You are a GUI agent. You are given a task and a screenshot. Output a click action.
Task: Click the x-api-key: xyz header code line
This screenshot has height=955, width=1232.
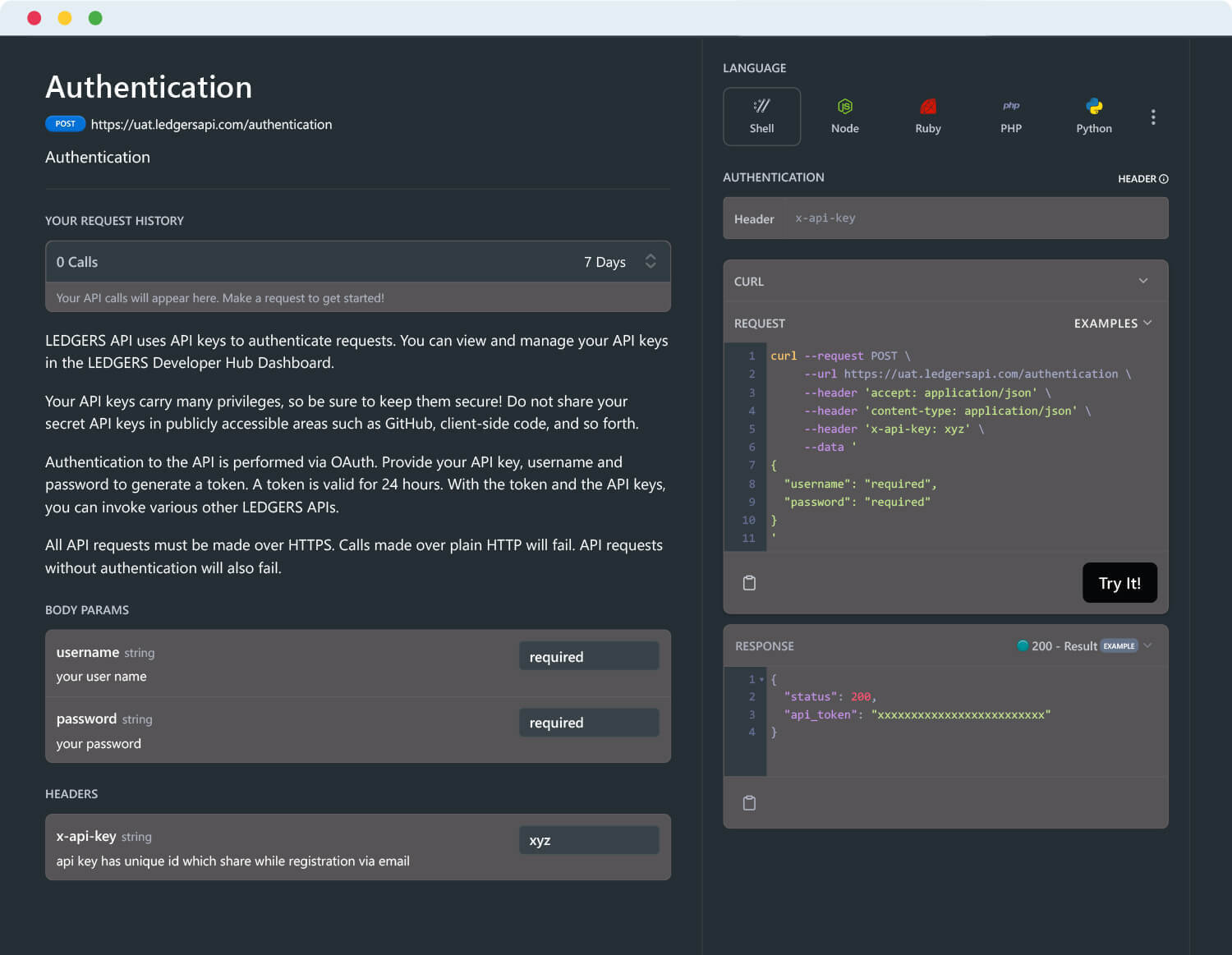coord(894,429)
